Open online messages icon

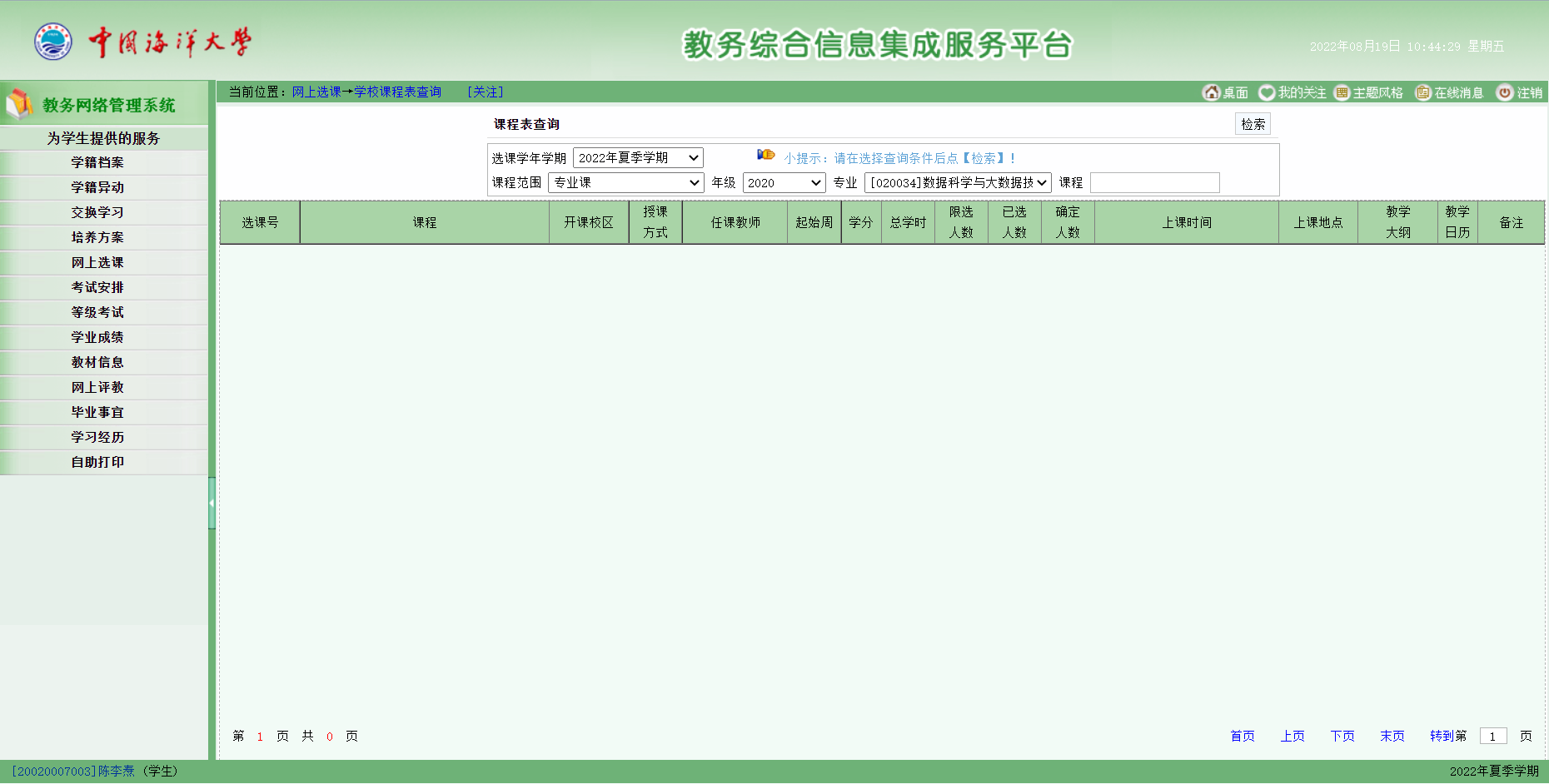[x=1423, y=92]
